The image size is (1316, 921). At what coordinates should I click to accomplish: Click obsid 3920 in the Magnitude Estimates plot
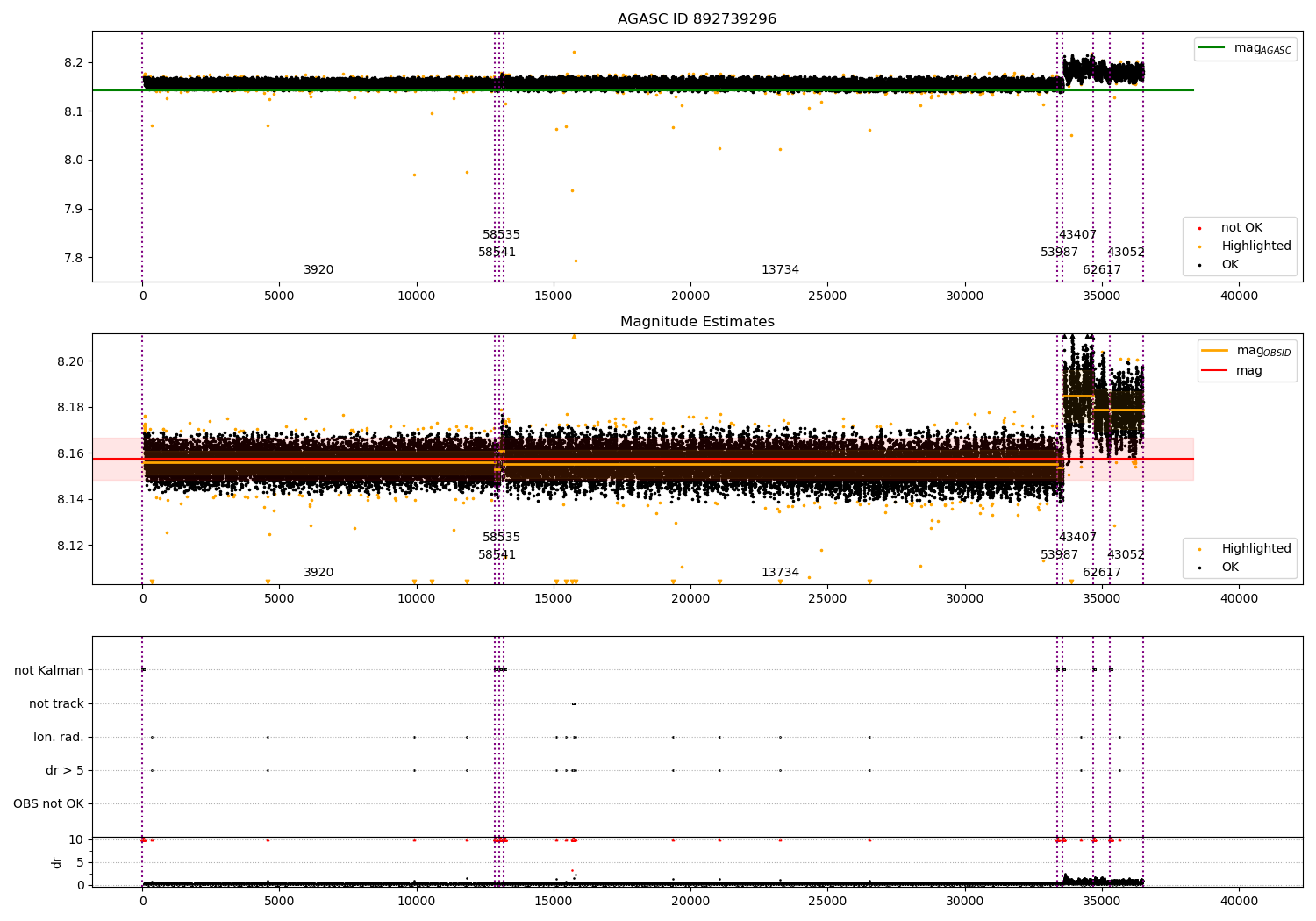point(318,573)
